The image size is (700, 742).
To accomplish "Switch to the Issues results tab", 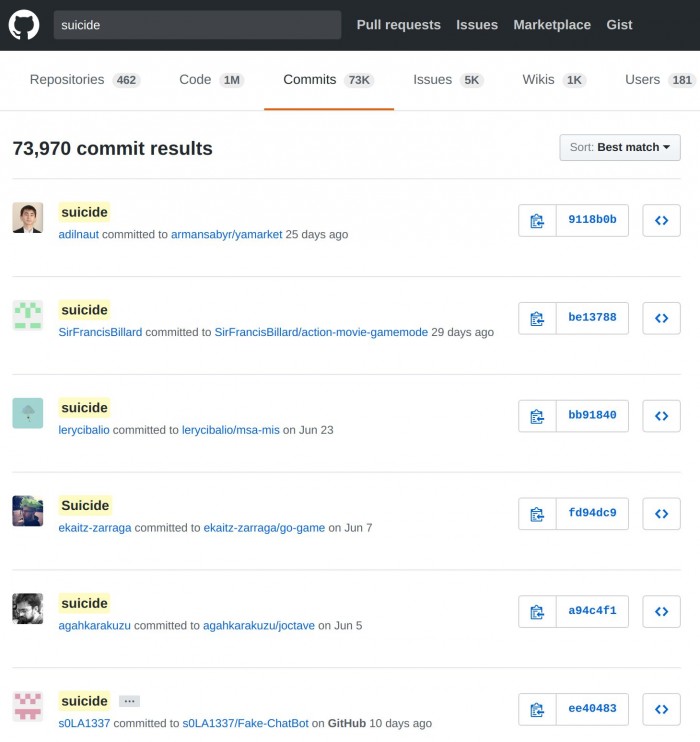I will click(x=448, y=80).
